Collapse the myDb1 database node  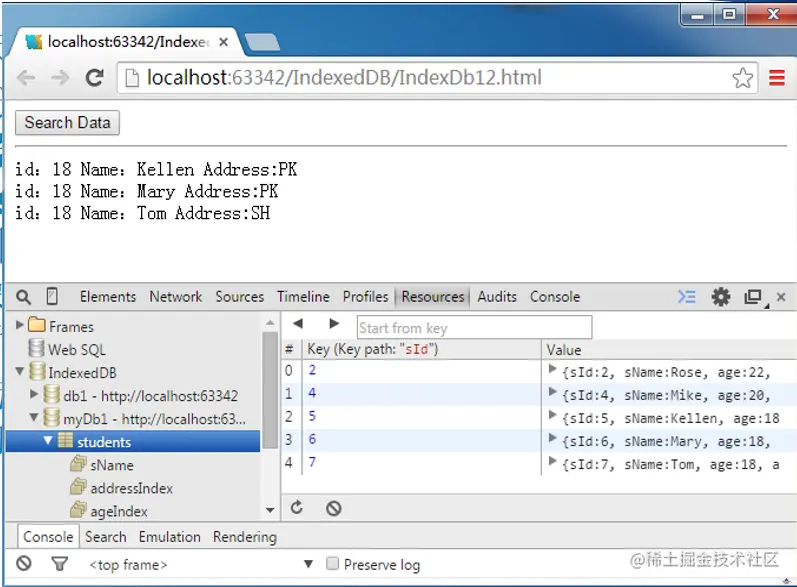tap(34, 417)
